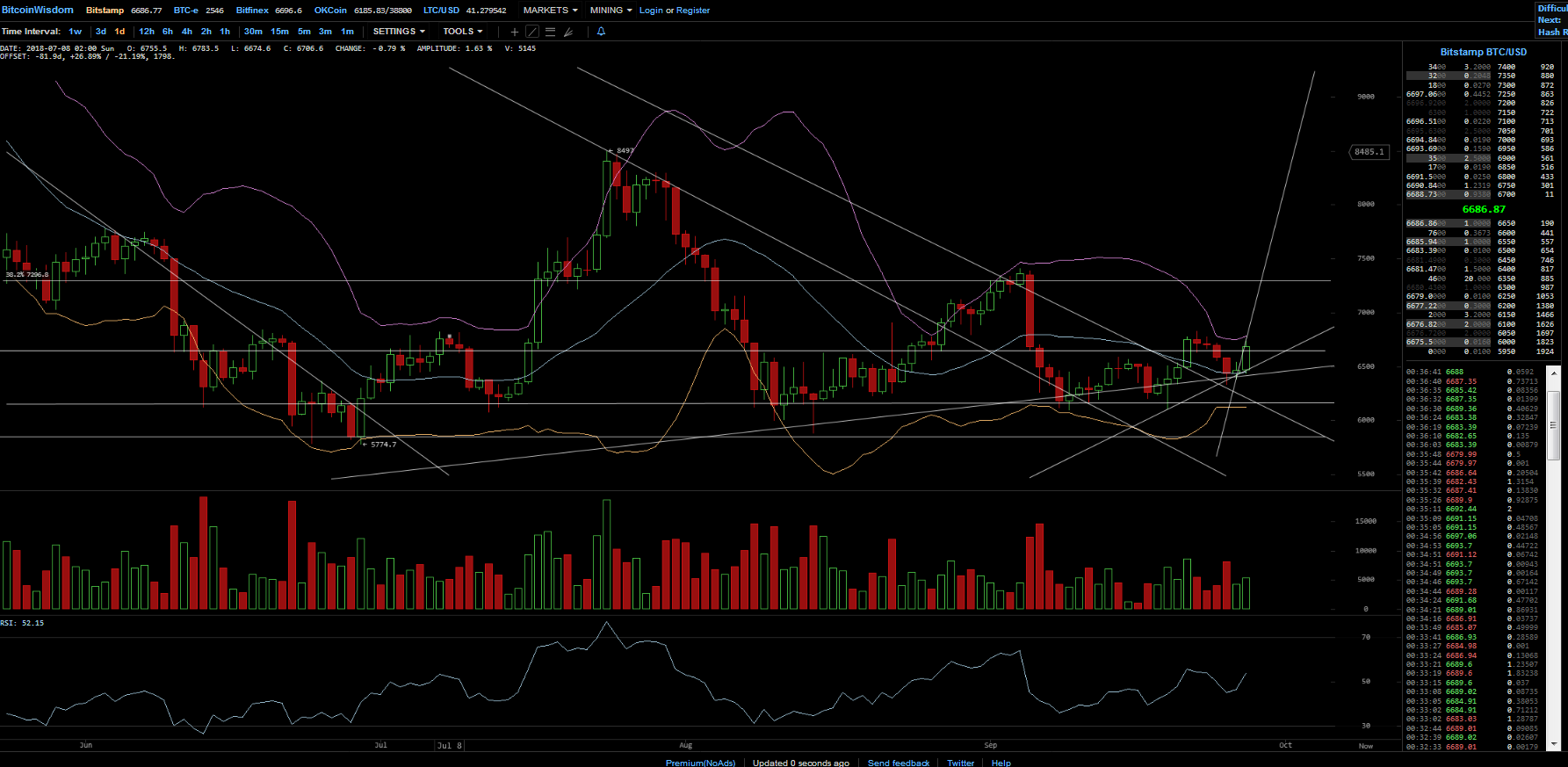This screenshot has height=767, width=1568.
Task: Set time interval to 4h
Action: [187, 32]
